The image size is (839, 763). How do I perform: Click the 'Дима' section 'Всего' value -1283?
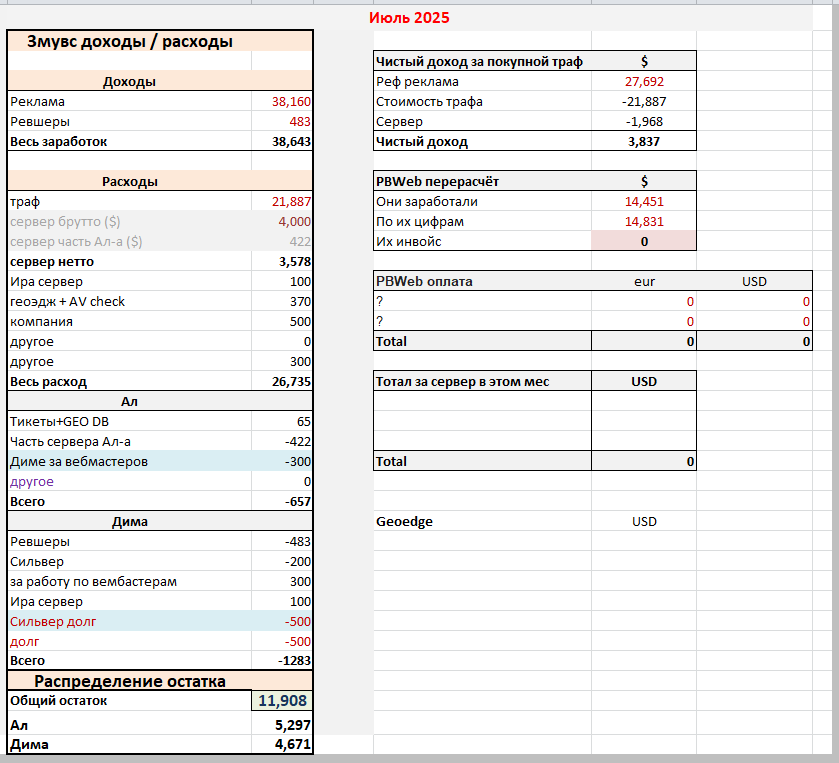(x=294, y=661)
